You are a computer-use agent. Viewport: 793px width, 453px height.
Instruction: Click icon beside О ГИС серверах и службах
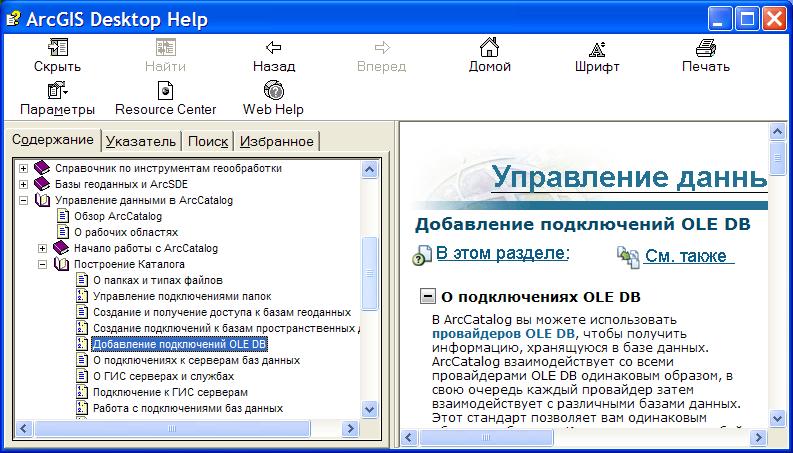(x=81, y=376)
